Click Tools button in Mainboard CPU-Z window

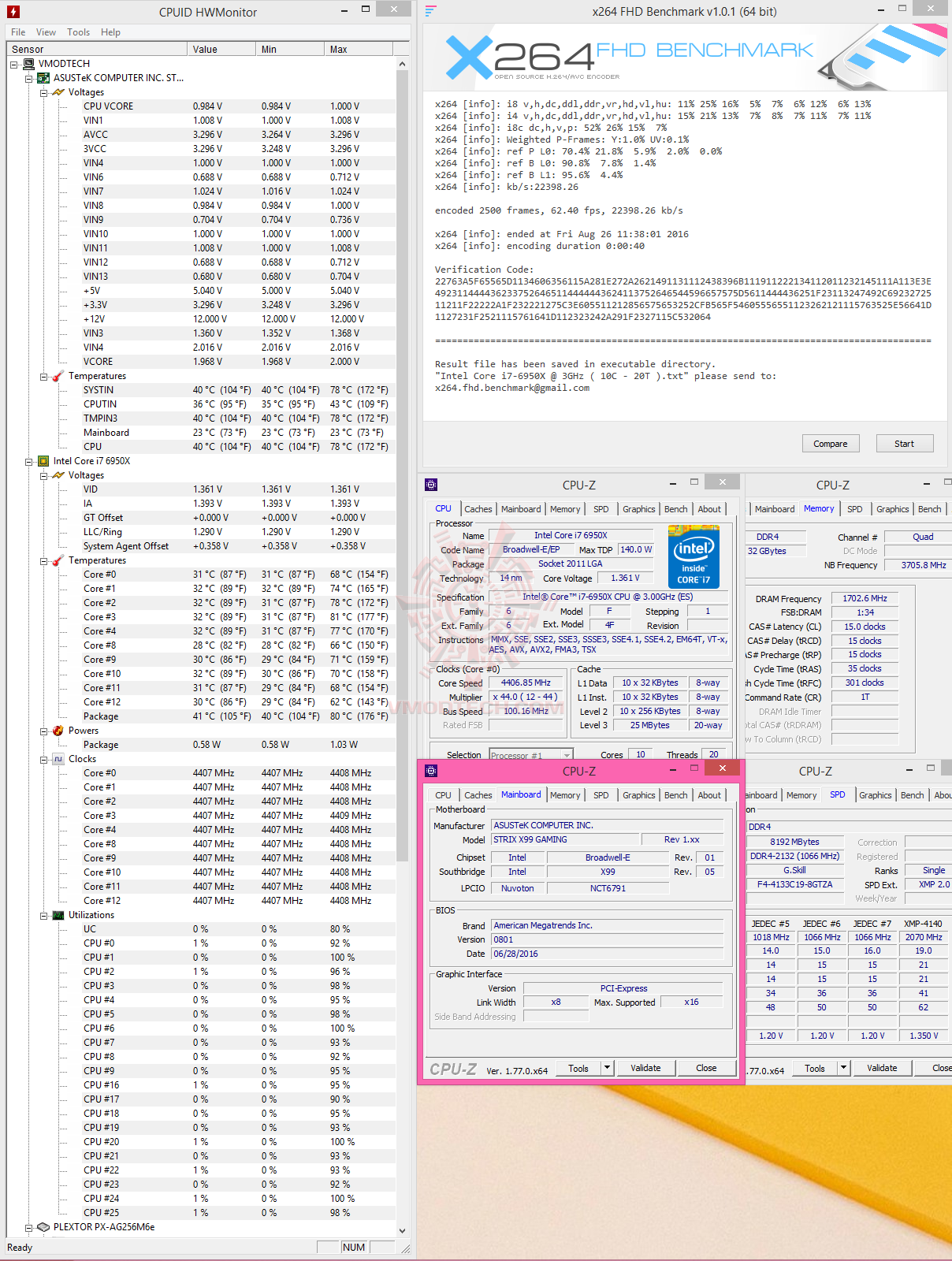(x=578, y=1068)
